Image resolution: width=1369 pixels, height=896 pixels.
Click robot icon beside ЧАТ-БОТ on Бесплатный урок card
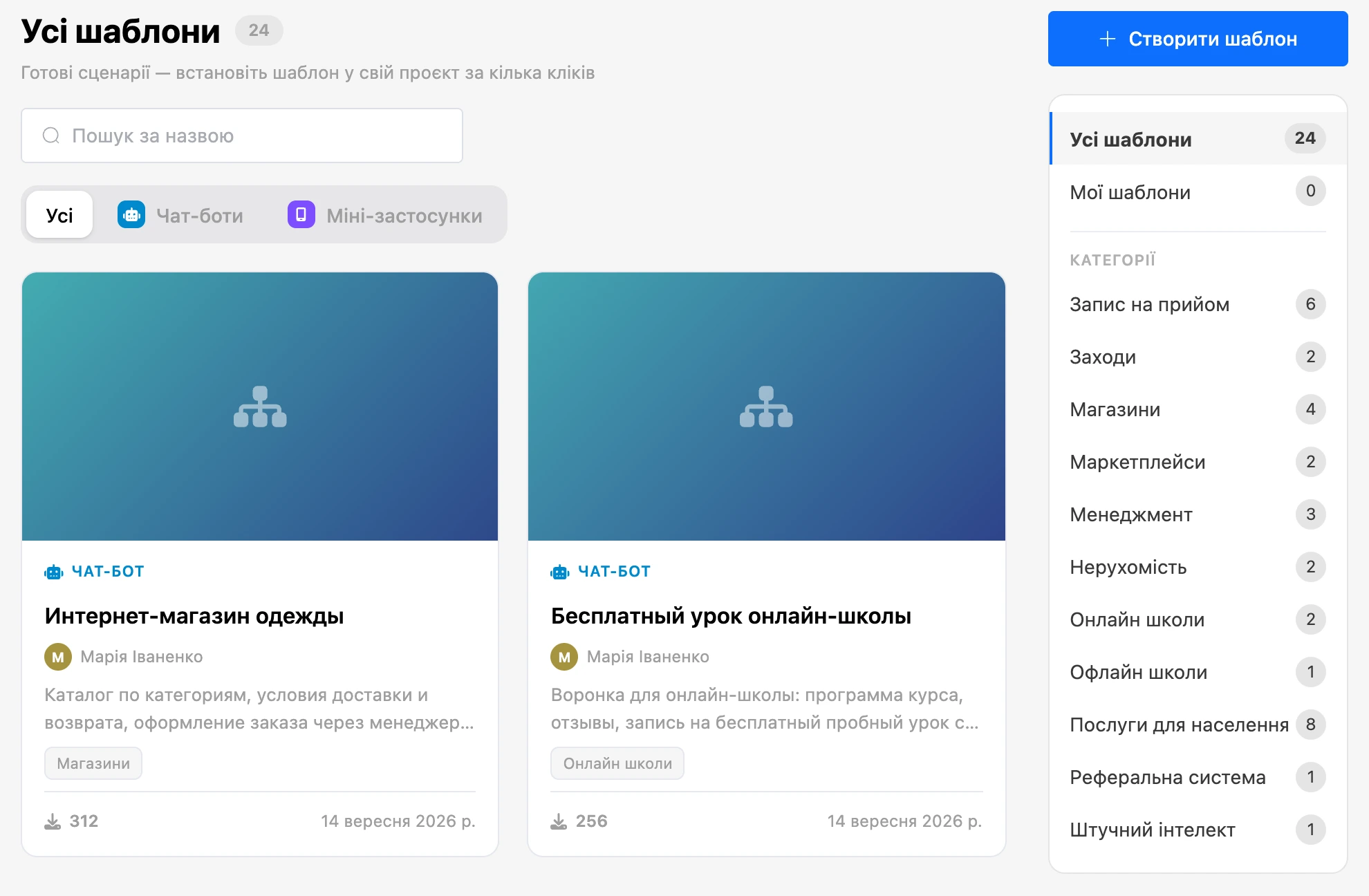pos(560,572)
